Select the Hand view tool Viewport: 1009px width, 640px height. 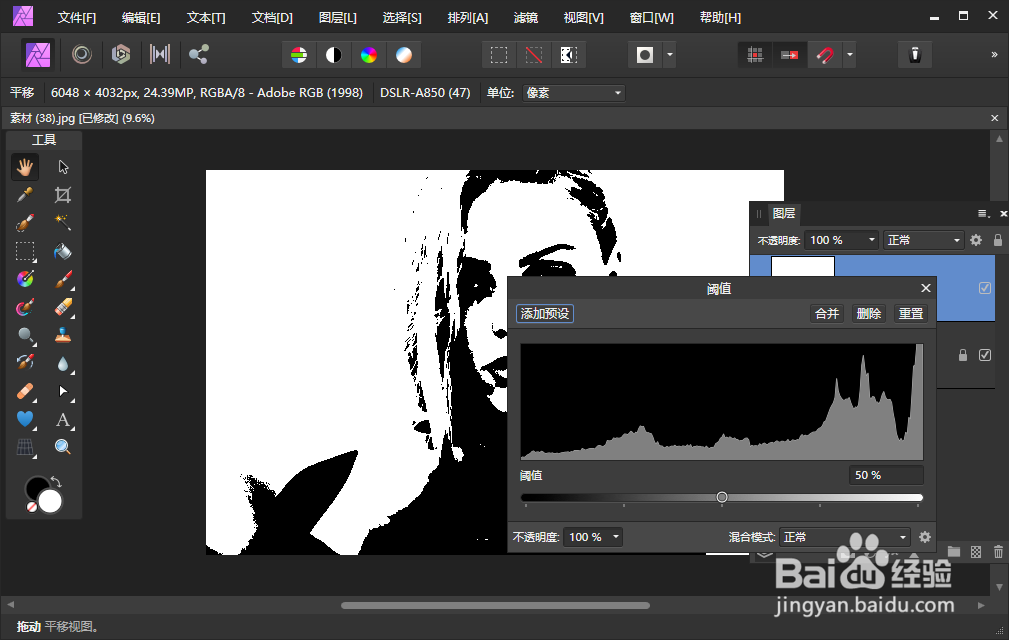click(x=25, y=167)
